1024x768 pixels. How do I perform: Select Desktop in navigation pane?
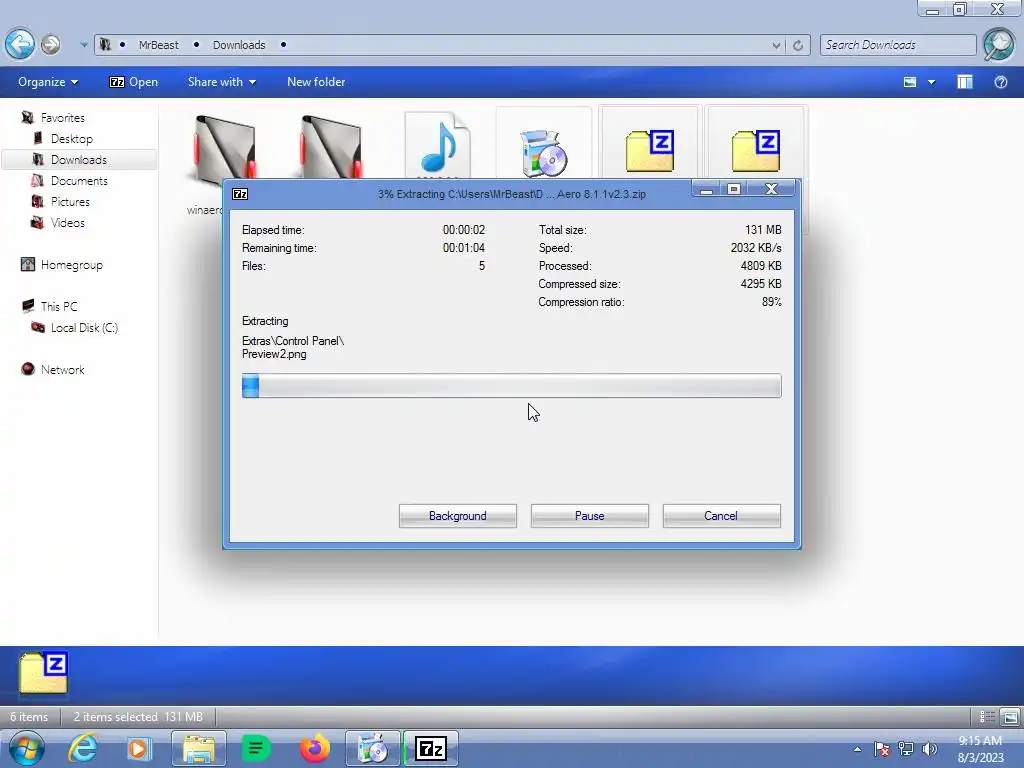[x=71, y=138]
